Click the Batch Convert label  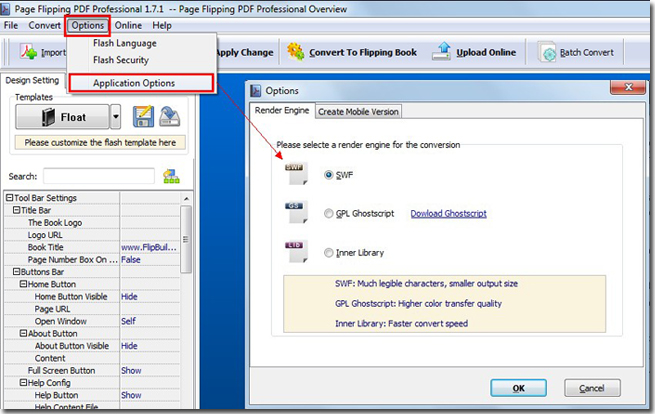(587, 53)
